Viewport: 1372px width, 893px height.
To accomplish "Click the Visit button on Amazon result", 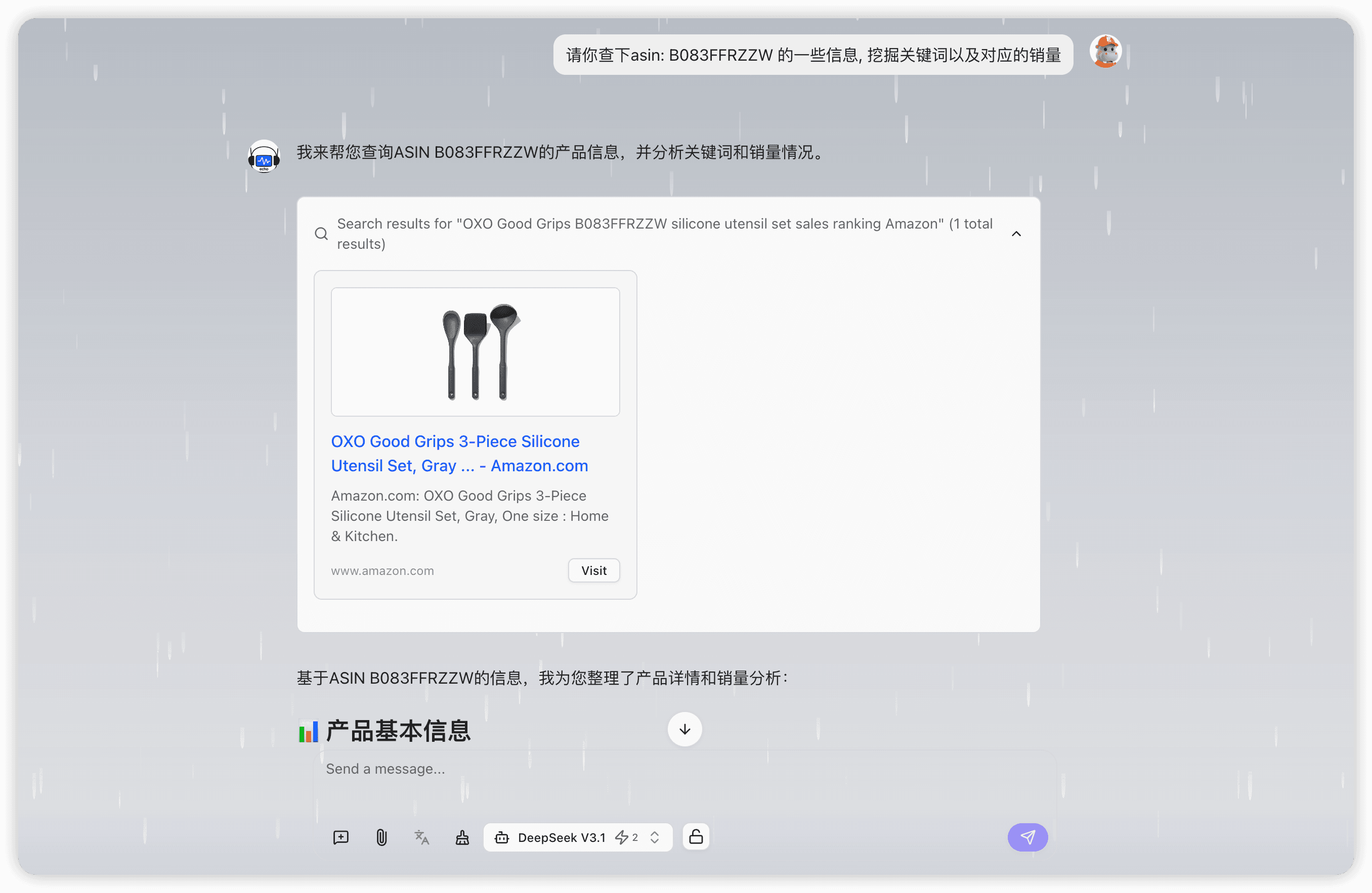I will click(x=593, y=570).
